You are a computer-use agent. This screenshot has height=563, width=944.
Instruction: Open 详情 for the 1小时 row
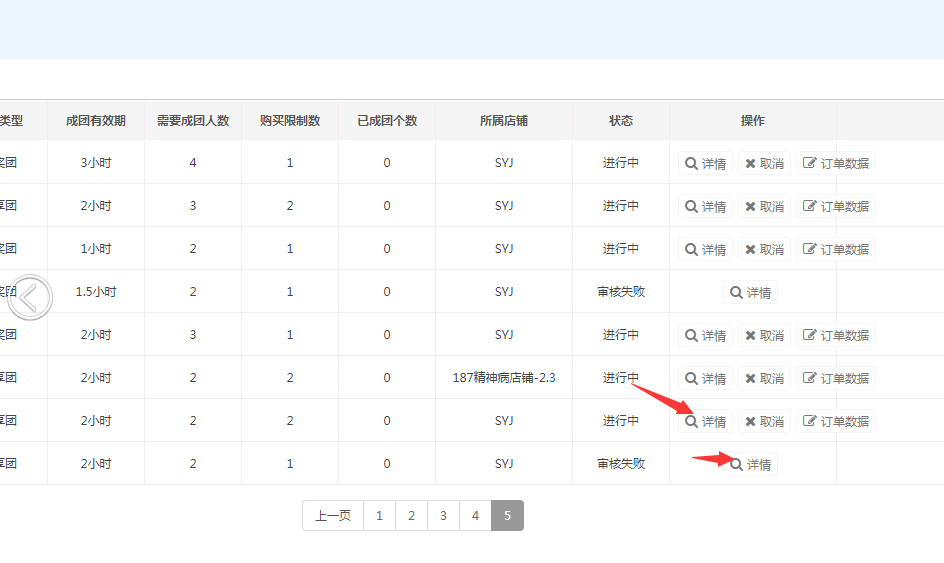click(705, 249)
